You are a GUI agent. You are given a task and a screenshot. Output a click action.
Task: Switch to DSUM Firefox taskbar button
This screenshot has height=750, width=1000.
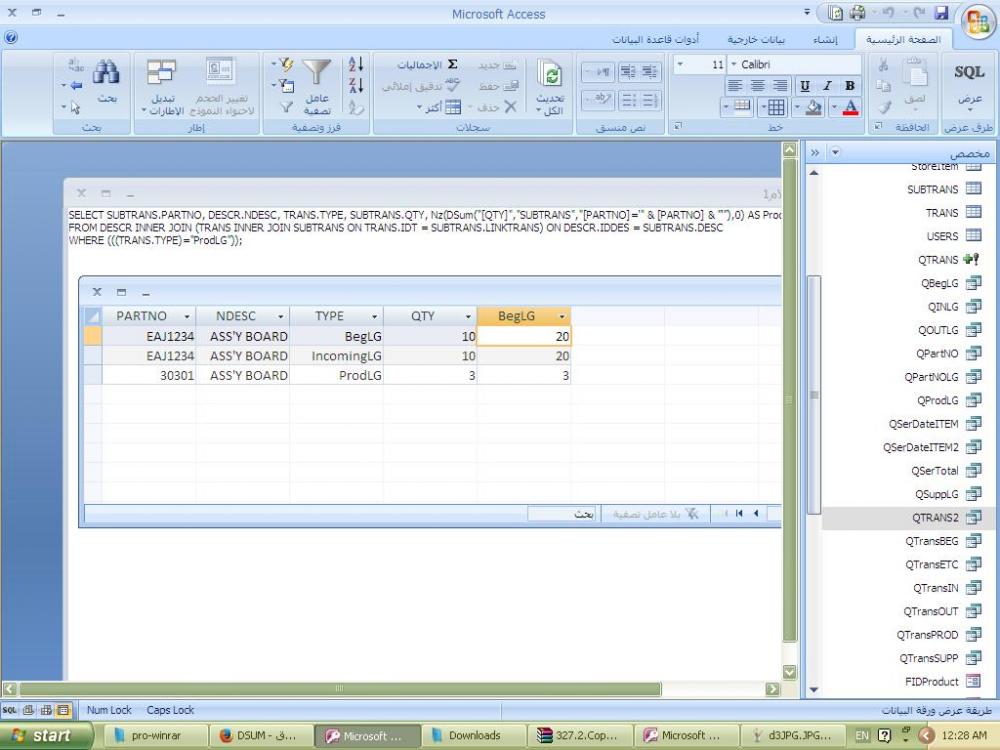261,735
